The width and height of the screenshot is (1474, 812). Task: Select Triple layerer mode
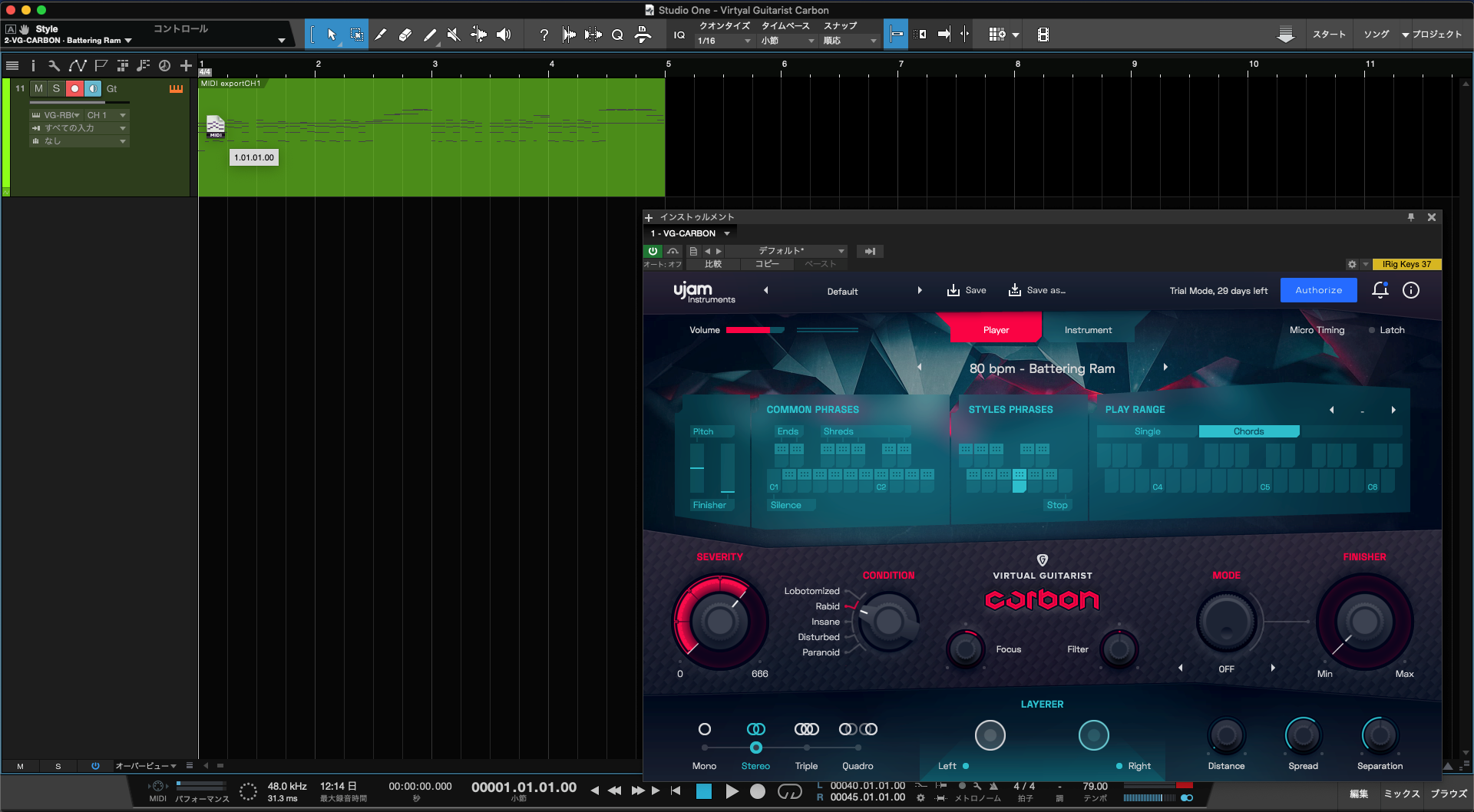[x=806, y=747]
